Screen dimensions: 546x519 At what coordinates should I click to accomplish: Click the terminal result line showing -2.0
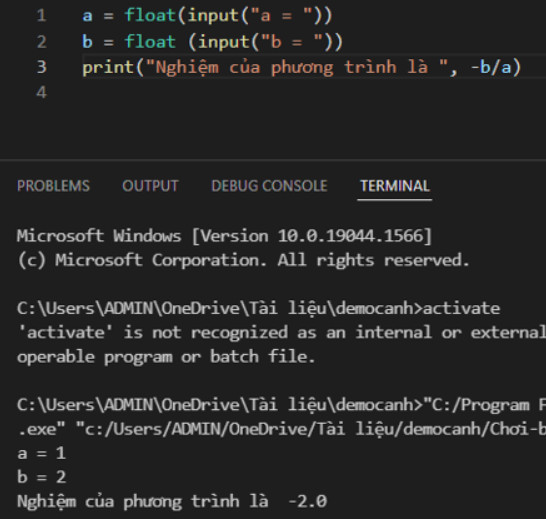point(172,502)
